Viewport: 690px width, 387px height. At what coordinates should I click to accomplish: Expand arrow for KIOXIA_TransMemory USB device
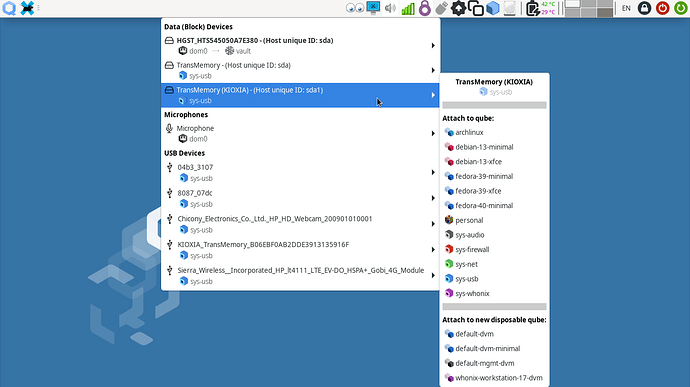(433, 250)
